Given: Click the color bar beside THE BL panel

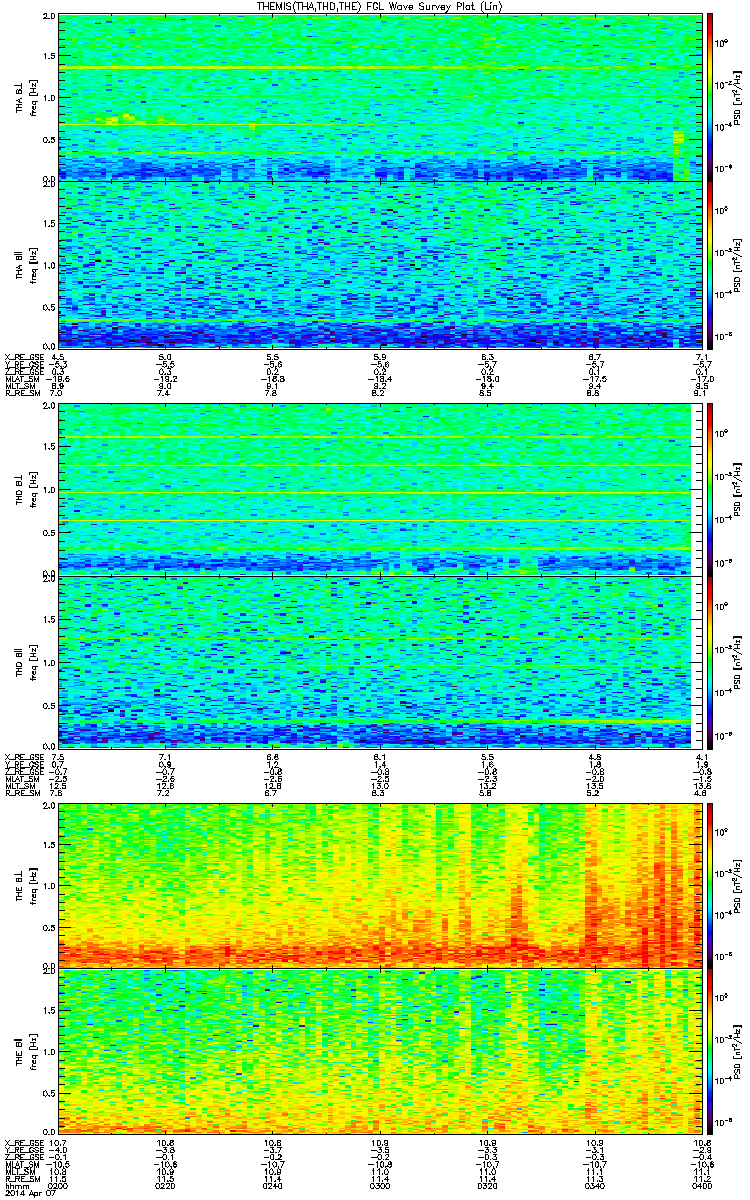Looking at the screenshot, I should pos(711,885).
